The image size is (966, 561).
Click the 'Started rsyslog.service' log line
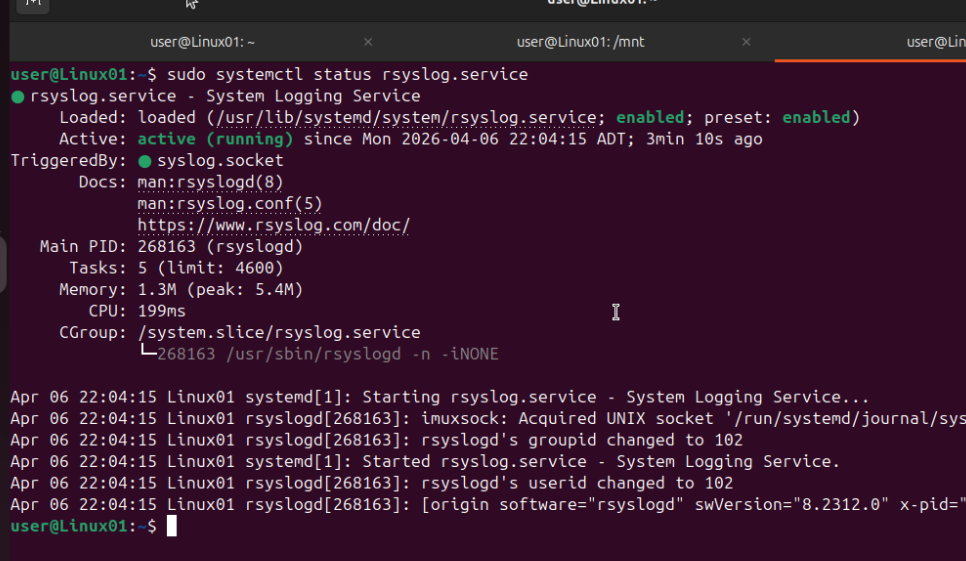(425, 462)
